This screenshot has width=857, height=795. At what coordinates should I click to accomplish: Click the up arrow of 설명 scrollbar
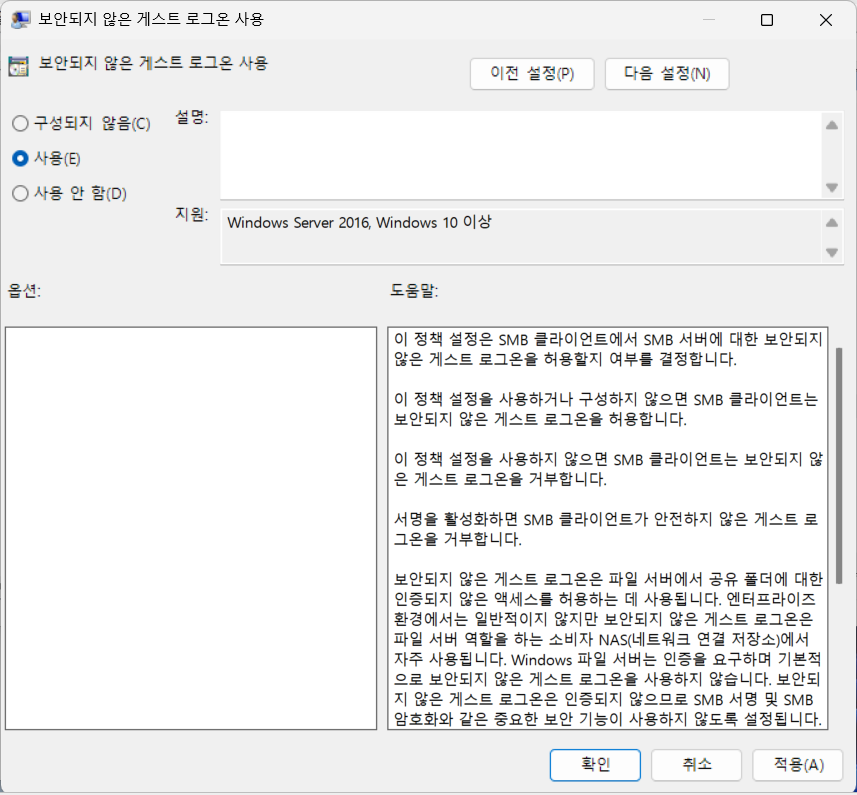pos(832,126)
